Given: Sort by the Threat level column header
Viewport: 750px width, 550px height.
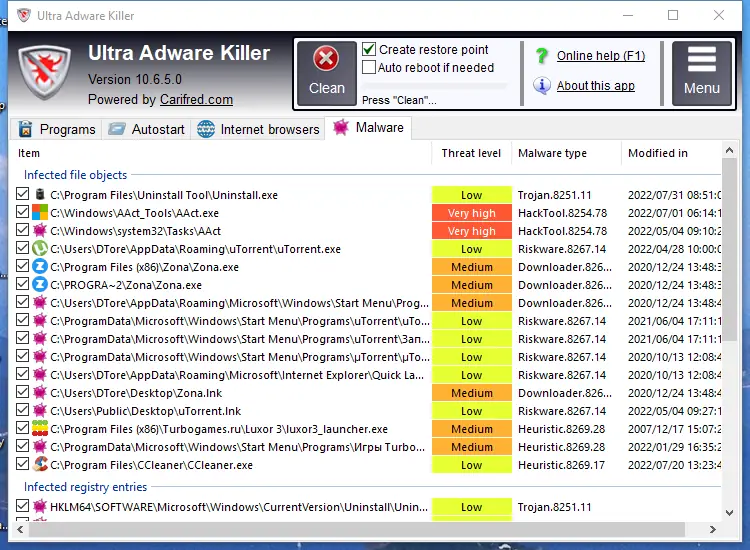Looking at the screenshot, I should 471,153.
